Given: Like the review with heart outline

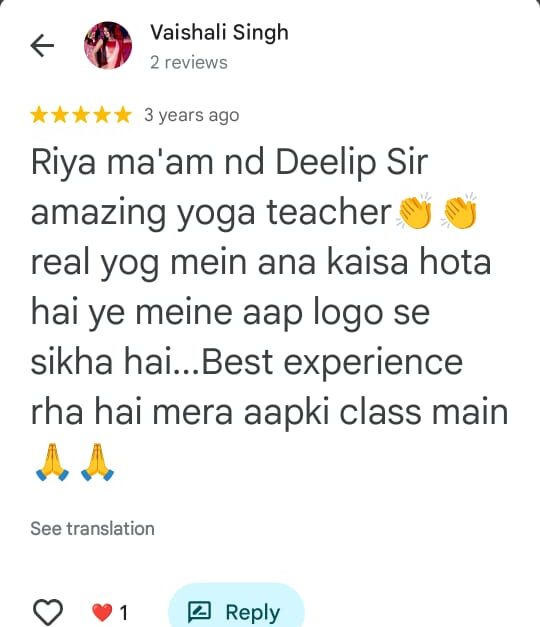Looking at the screenshot, I should pyautogui.click(x=48, y=612).
